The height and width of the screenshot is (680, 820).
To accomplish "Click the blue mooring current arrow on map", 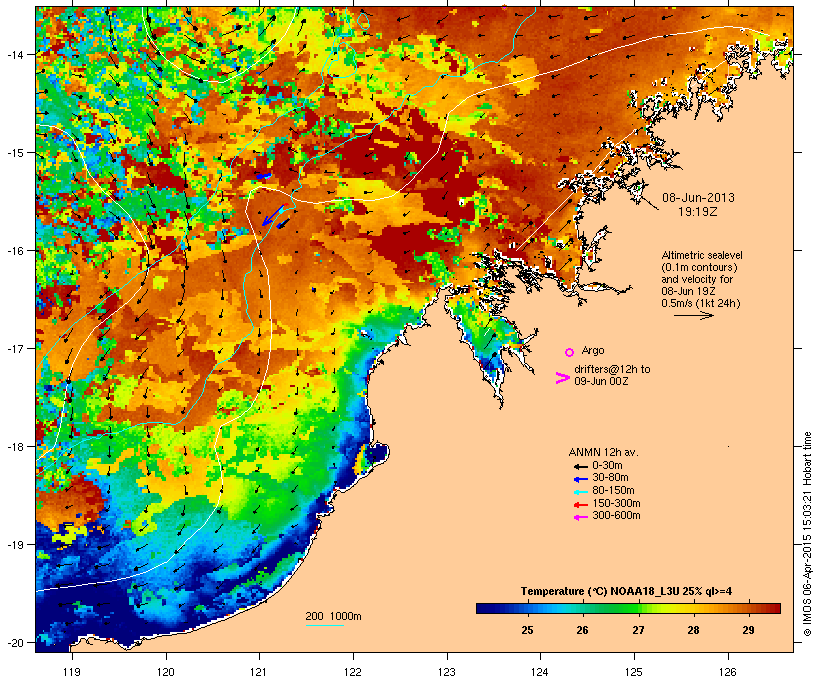I will pos(272,216).
